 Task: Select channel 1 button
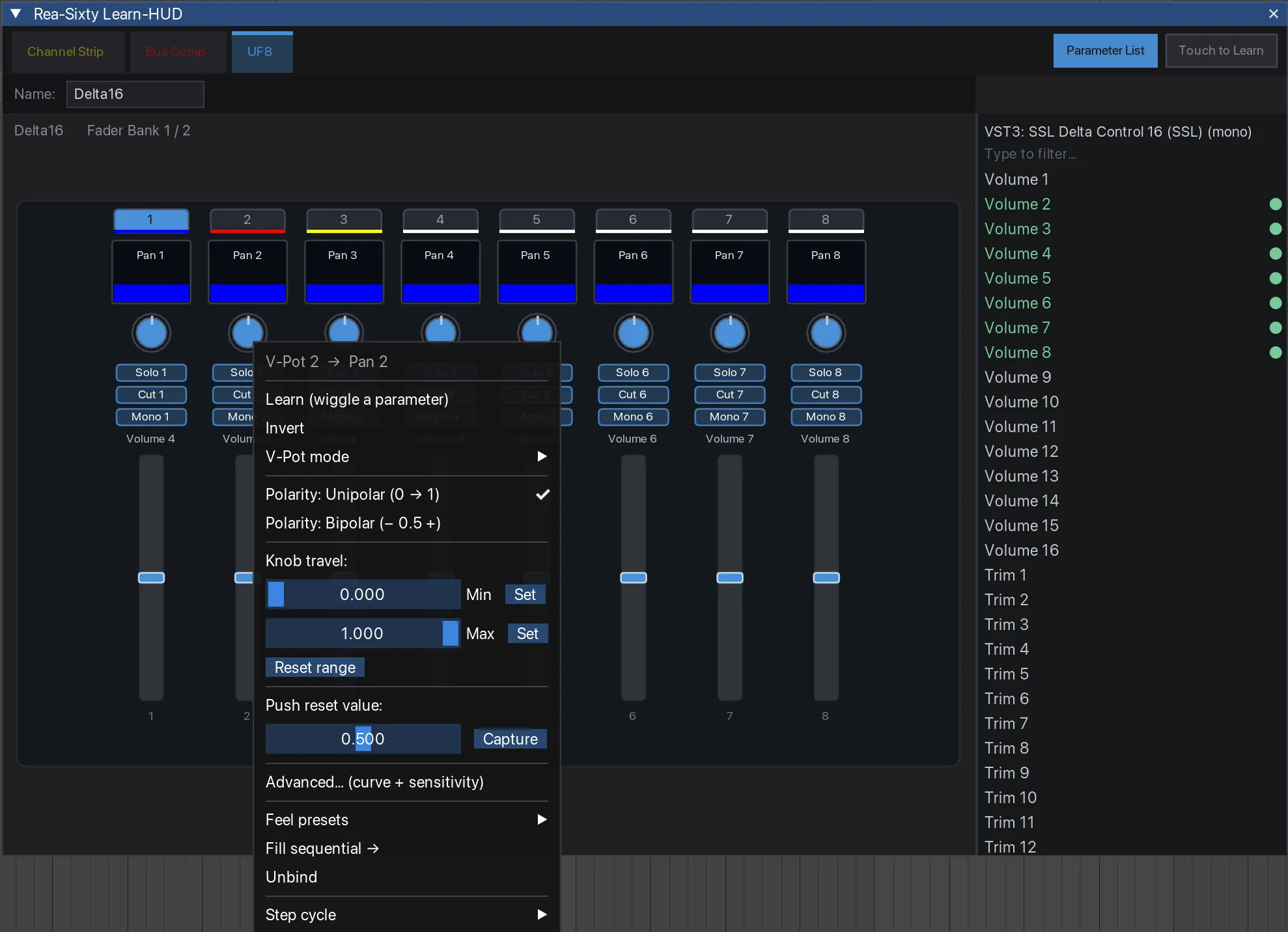151,220
